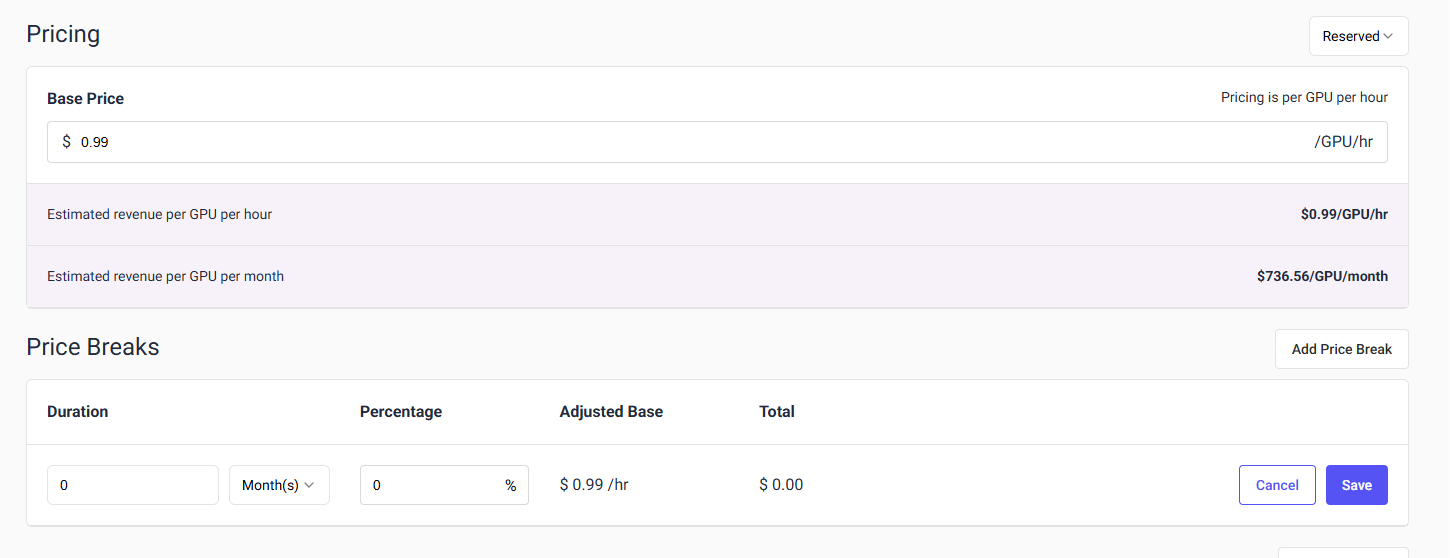Cancel the new price break
This screenshot has width=1450, height=558.
[x=1277, y=485]
